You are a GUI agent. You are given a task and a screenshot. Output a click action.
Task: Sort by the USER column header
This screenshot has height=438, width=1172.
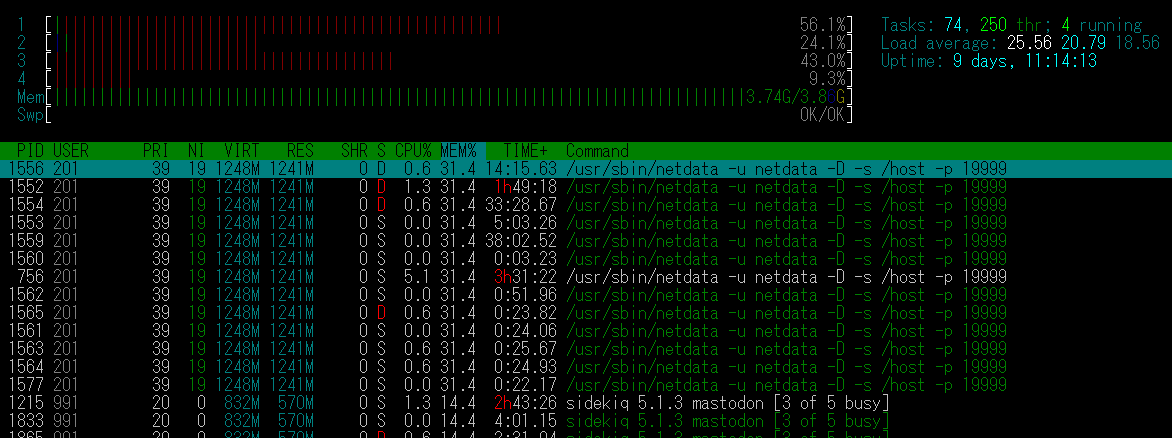tap(71, 150)
